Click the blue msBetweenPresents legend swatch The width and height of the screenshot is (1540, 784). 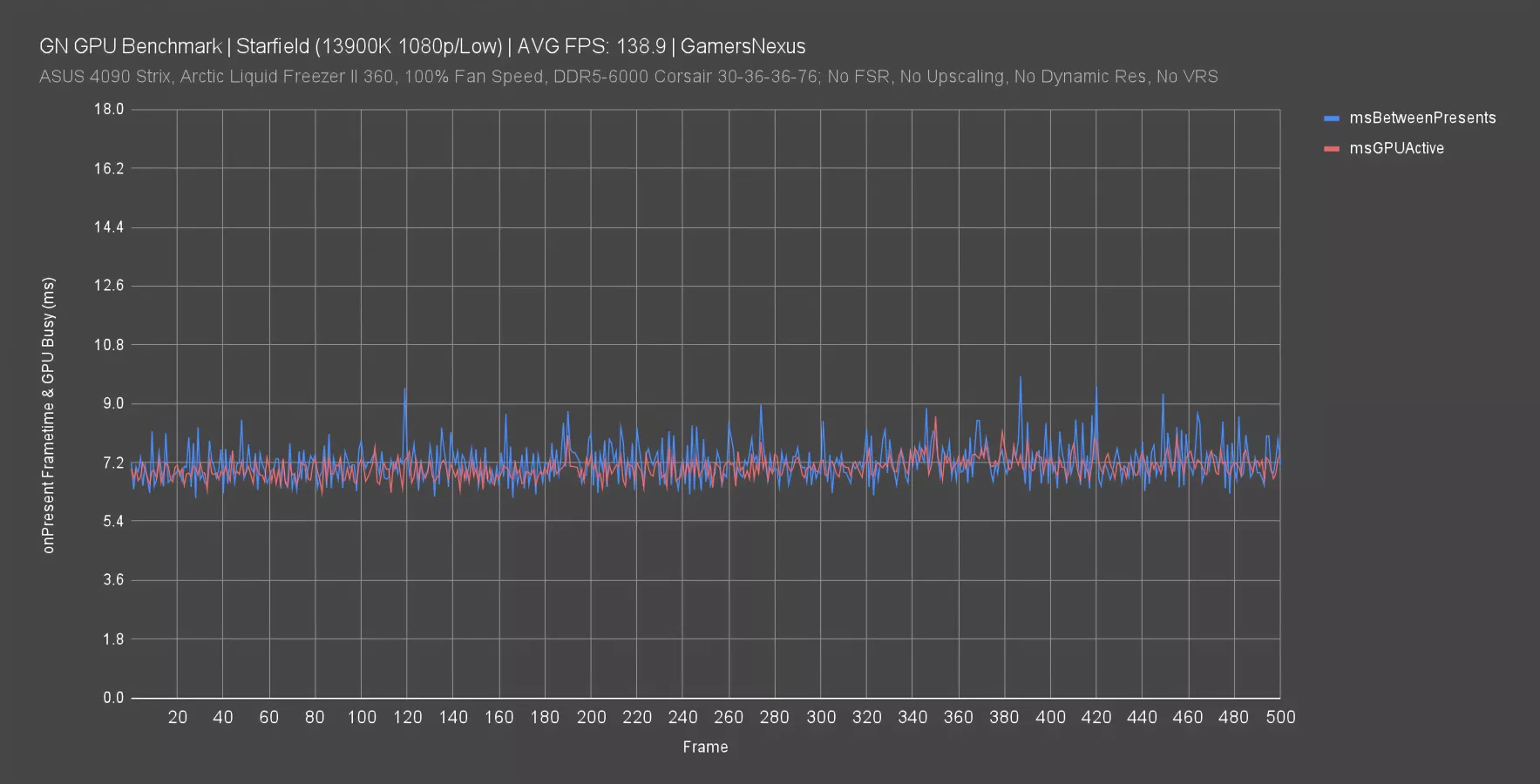pos(1331,118)
